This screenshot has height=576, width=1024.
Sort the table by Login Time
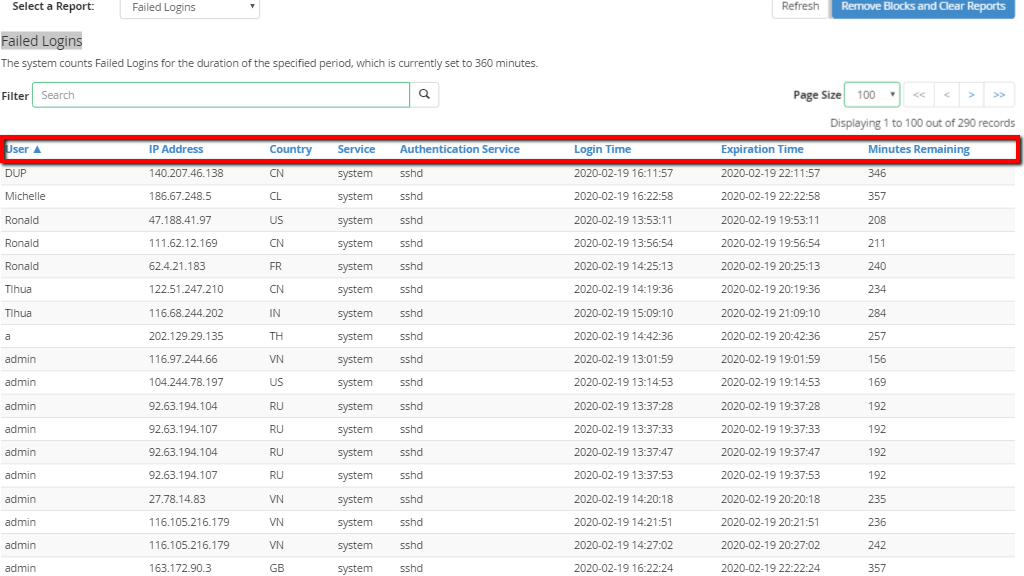point(602,149)
